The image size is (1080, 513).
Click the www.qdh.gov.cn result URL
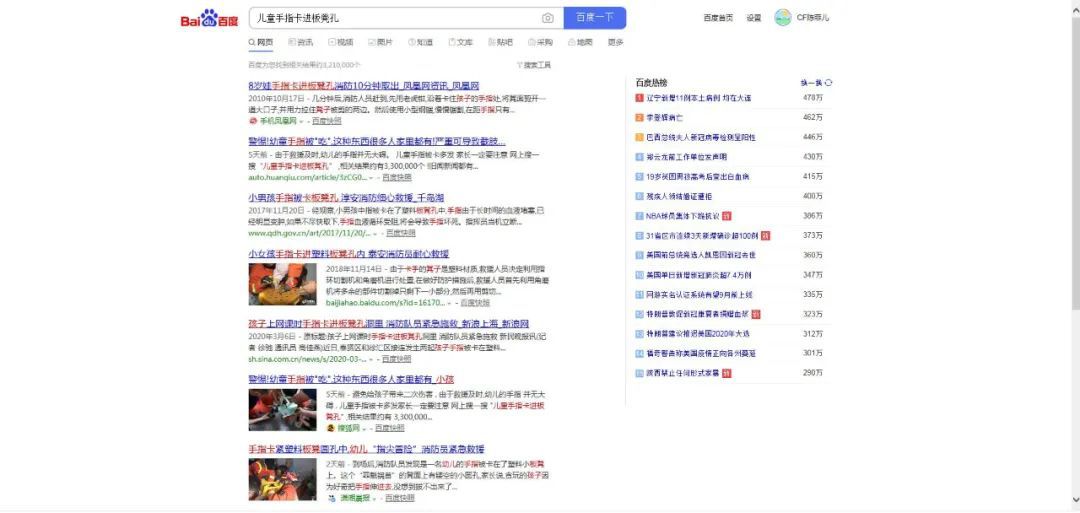(309, 233)
